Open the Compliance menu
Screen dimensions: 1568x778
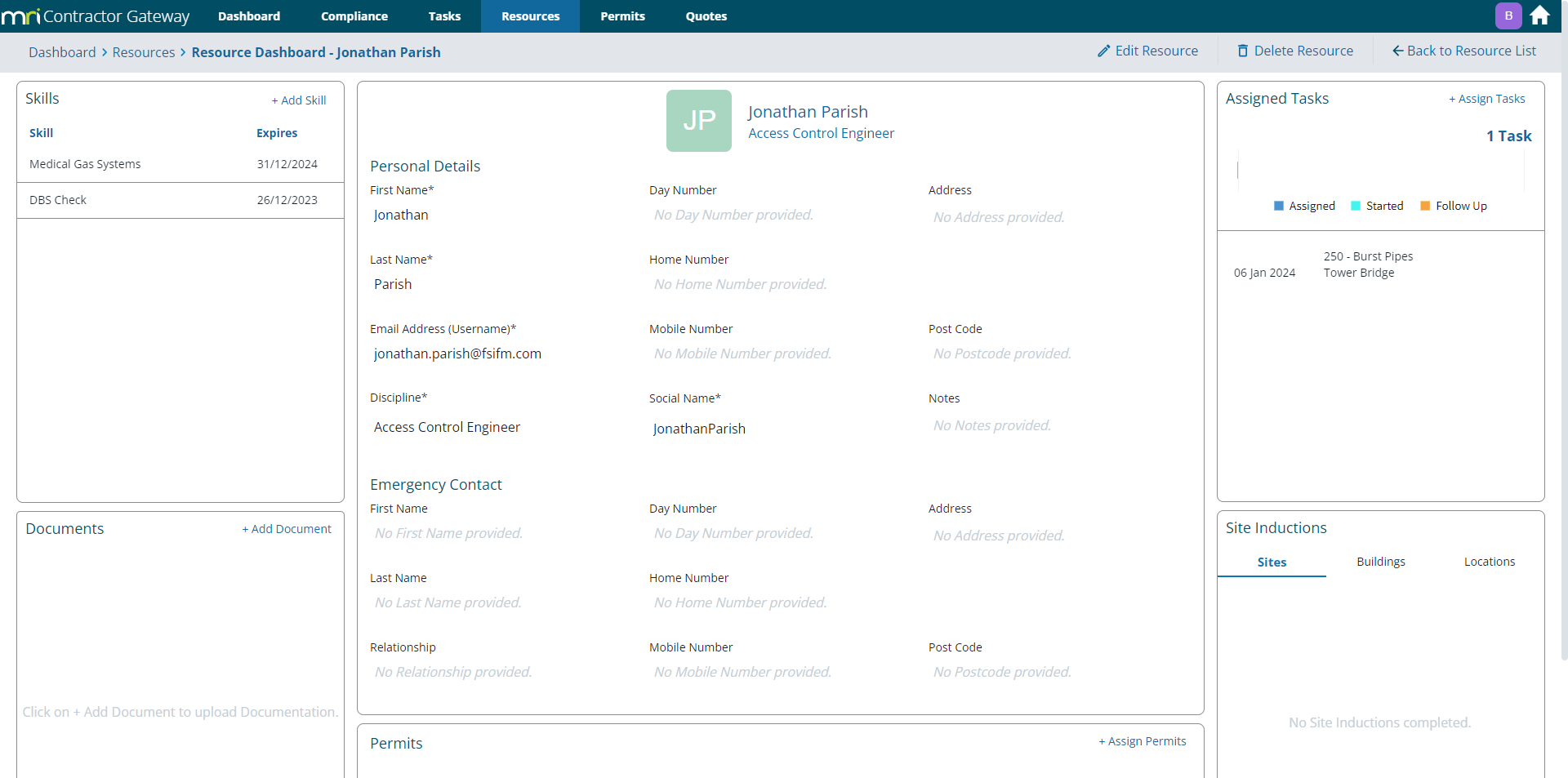pos(354,16)
